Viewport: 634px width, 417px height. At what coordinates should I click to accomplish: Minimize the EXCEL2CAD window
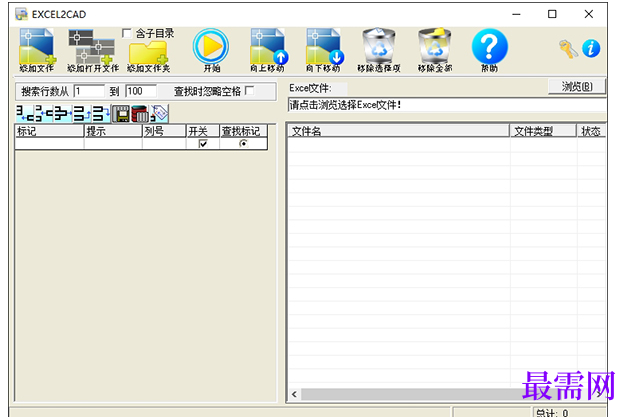point(516,14)
